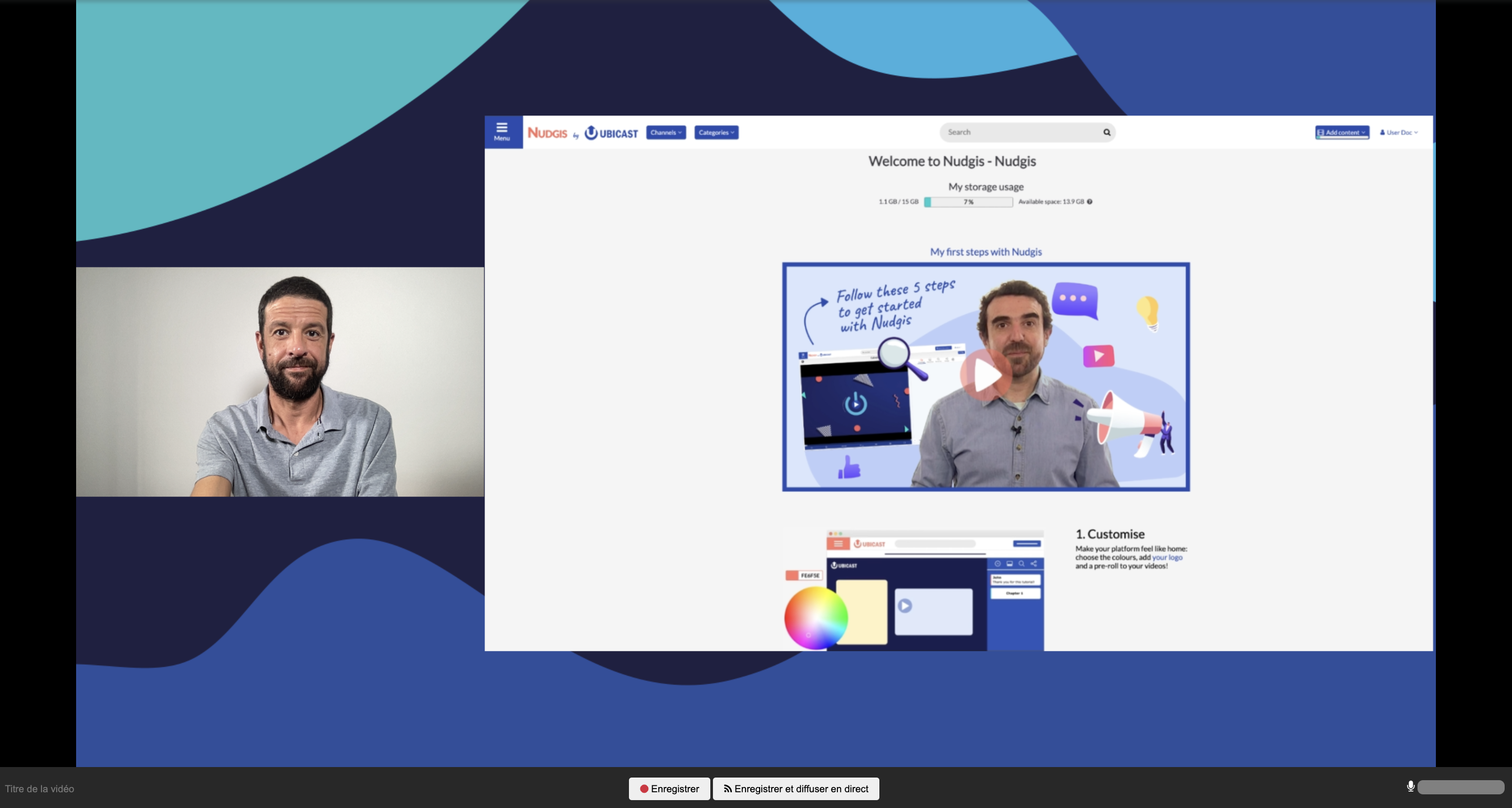Image resolution: width=1512 pixels, height=808 pixels.
Task: Click the 1.1 GB / 15 GB text
Action: pyautogui.click(x=898, y=202)
